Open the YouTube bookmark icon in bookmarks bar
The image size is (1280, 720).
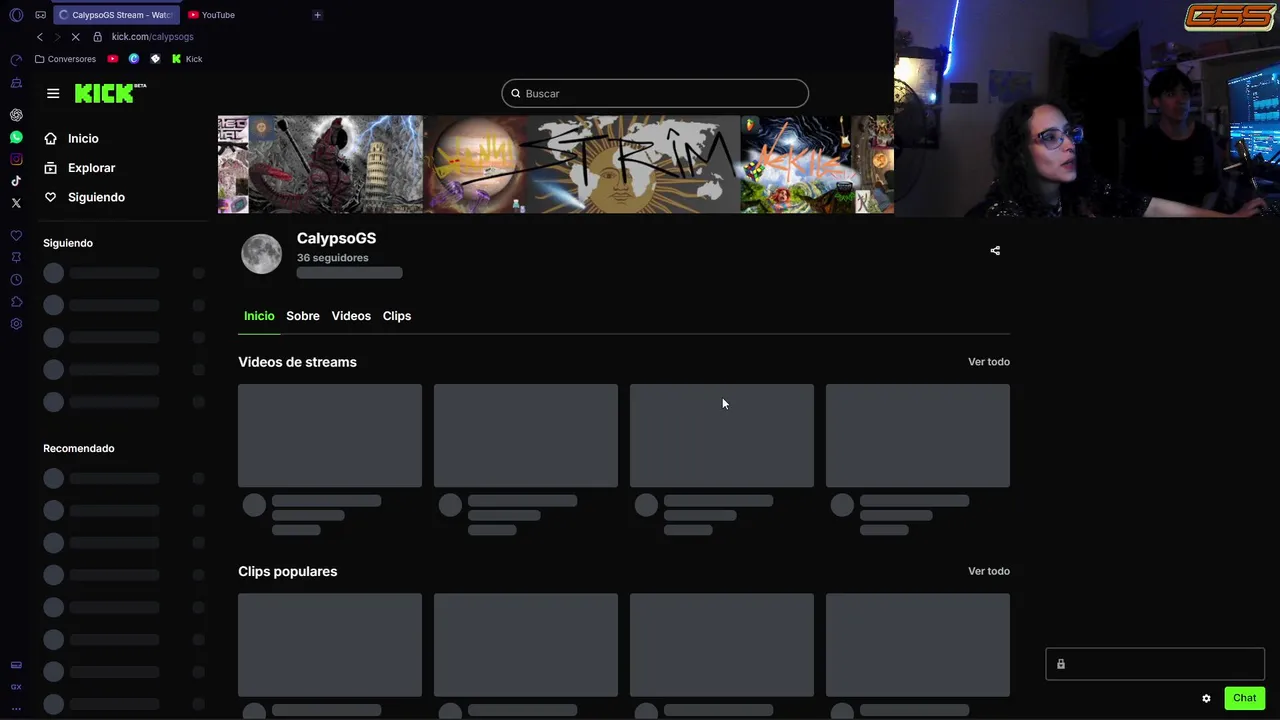[112, 59]
